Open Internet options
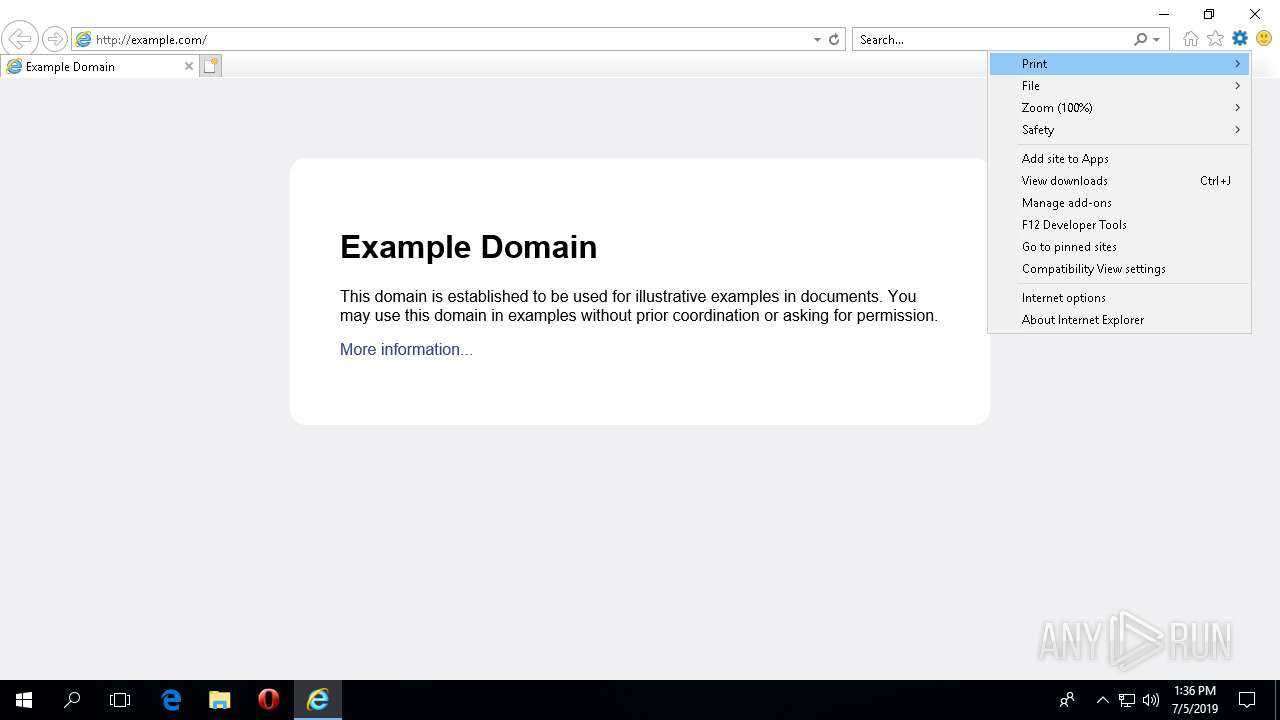The height and width of the screenshot is (720, 1280). pos(1119,298)
